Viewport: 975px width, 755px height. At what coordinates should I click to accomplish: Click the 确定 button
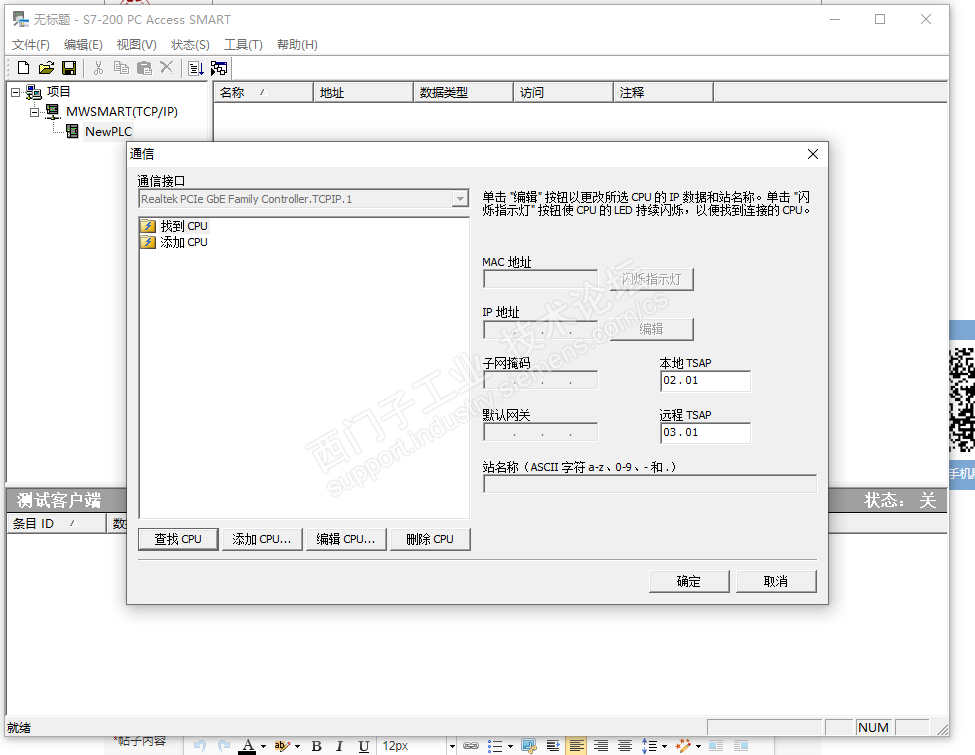coord(689,581)
